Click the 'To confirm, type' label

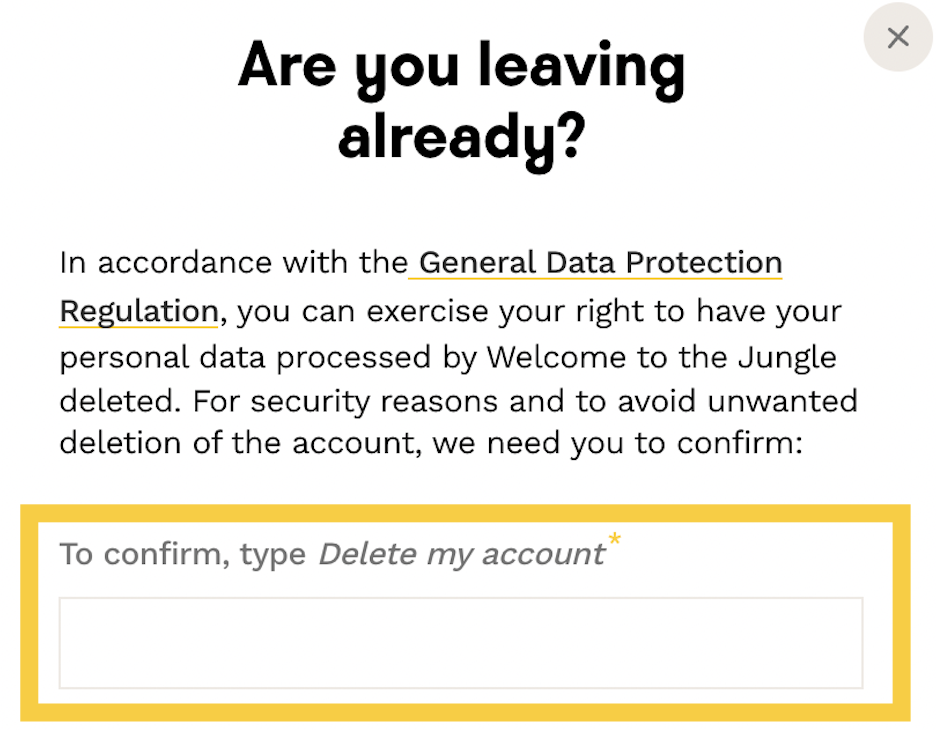pos(183,554)
